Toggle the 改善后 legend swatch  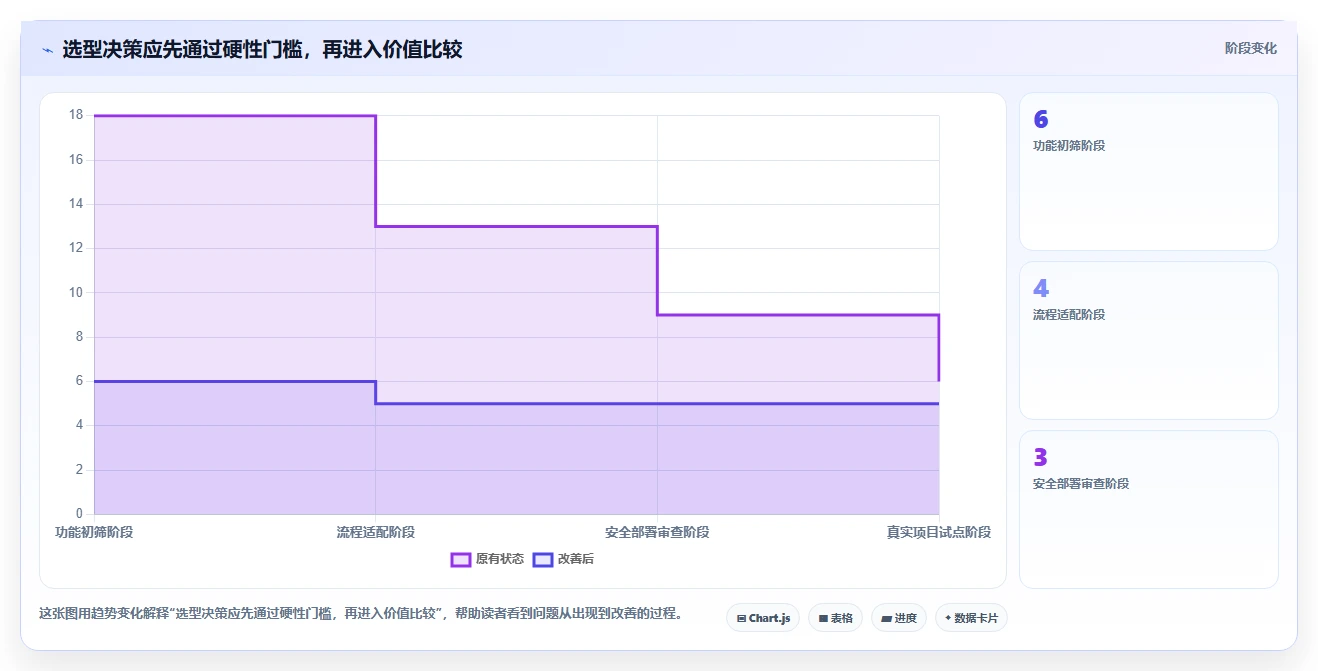click(x=543, y=559)
